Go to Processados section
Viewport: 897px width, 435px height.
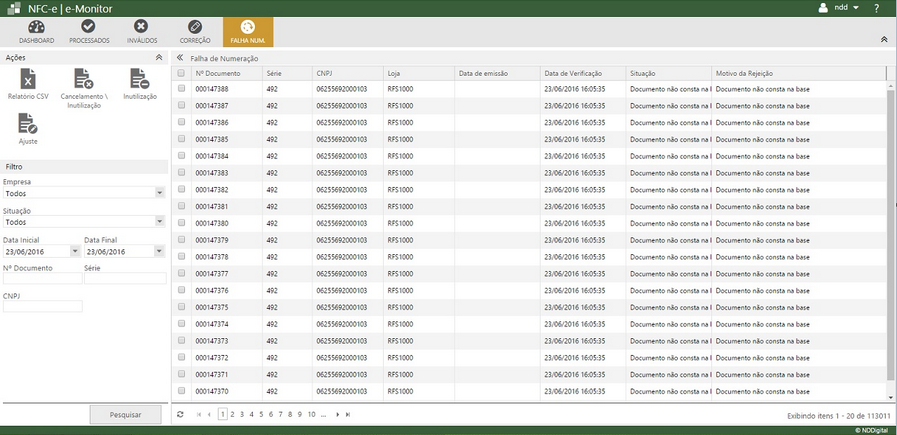[x=89, y=31]
